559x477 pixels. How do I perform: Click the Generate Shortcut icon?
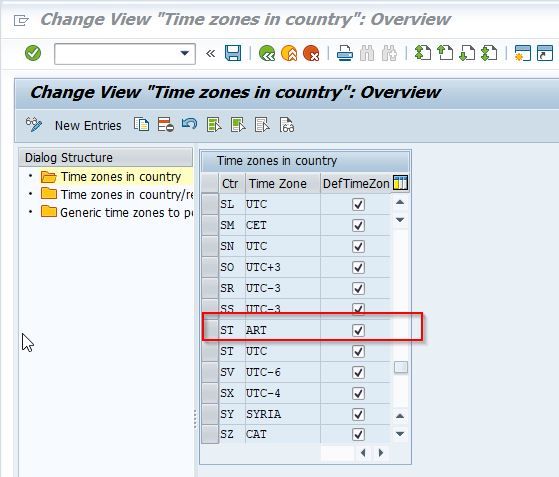545,53
